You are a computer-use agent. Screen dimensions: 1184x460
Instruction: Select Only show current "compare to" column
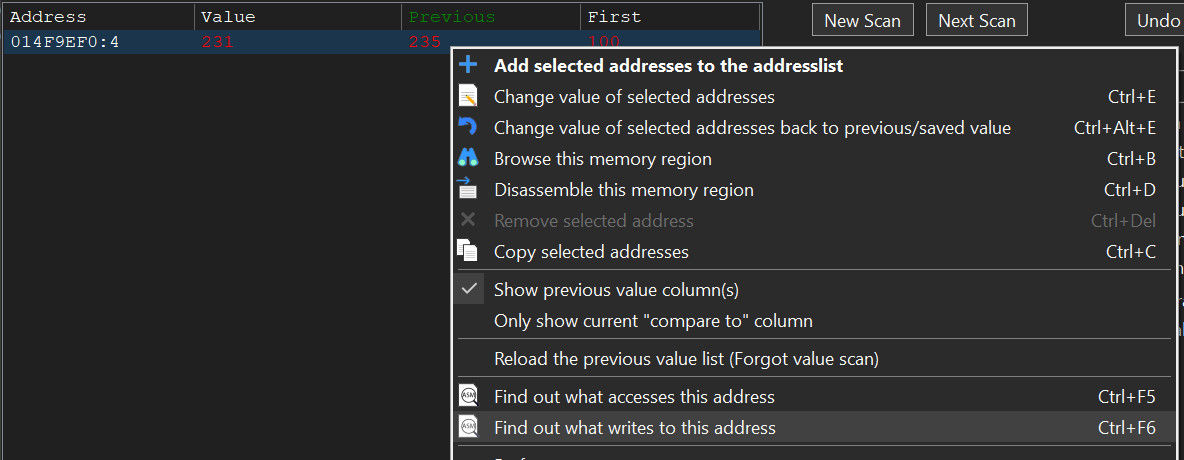[x=653, y=321]
